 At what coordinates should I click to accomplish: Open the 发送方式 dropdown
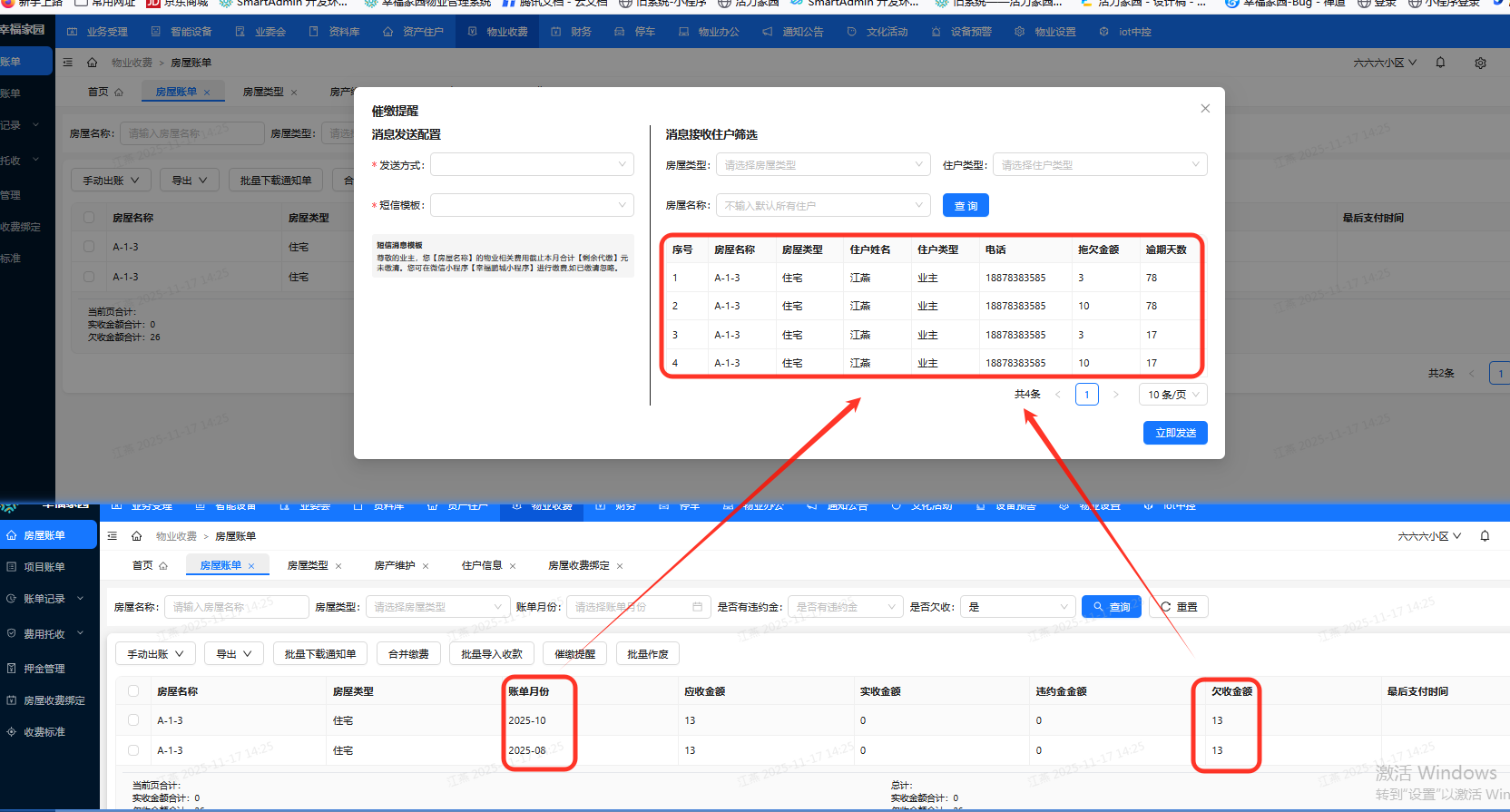532,165
